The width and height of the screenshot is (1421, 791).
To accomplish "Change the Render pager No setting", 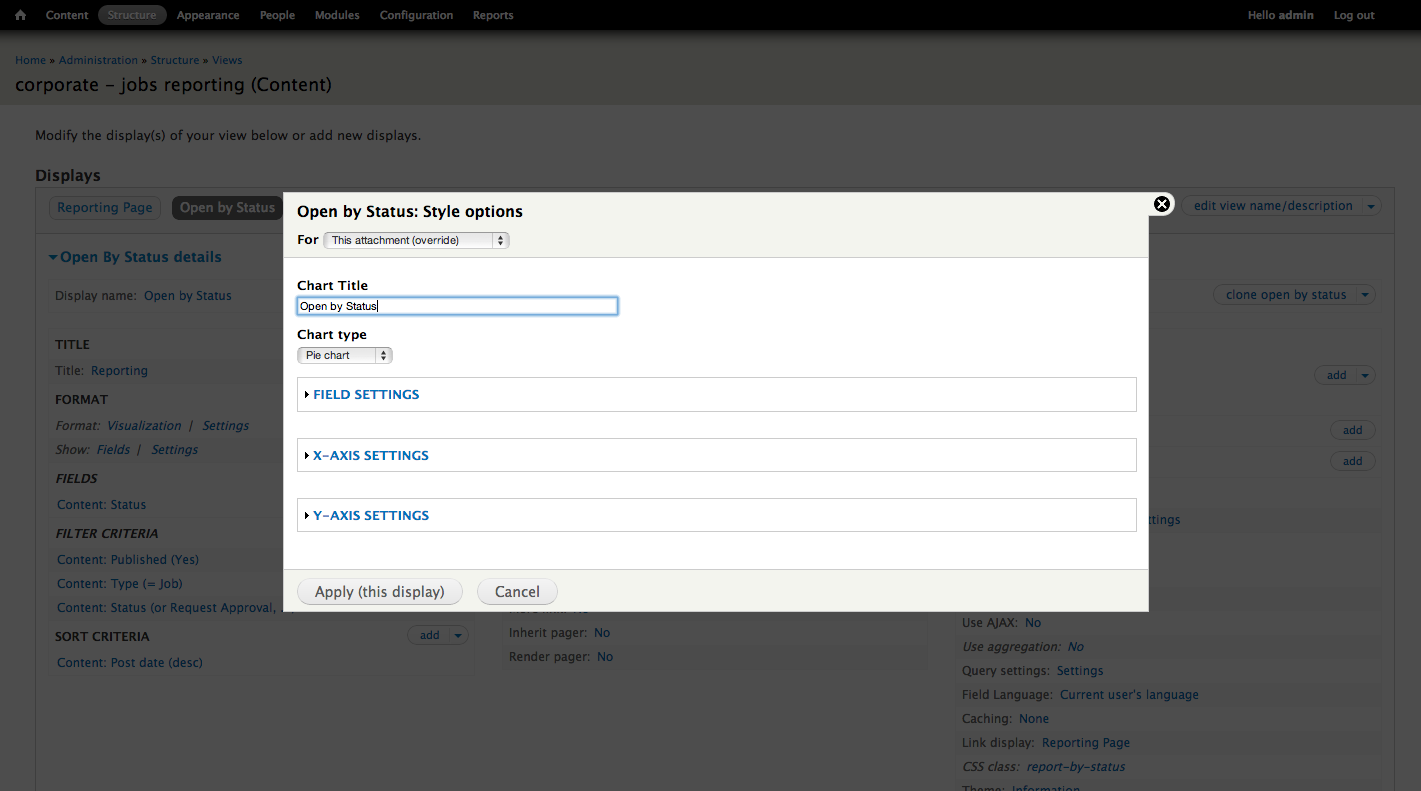I will point(605,657).
